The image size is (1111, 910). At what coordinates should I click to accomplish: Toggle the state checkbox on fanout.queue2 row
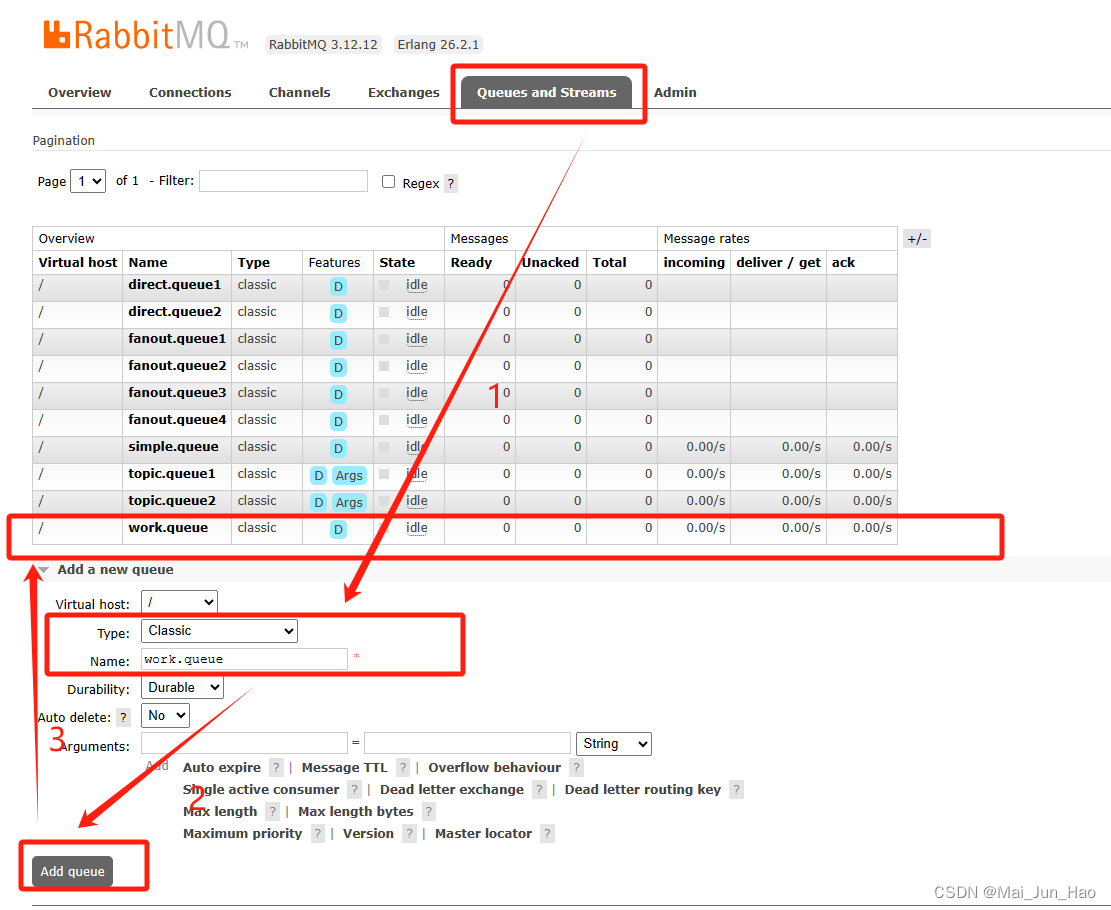coord(385,366)
